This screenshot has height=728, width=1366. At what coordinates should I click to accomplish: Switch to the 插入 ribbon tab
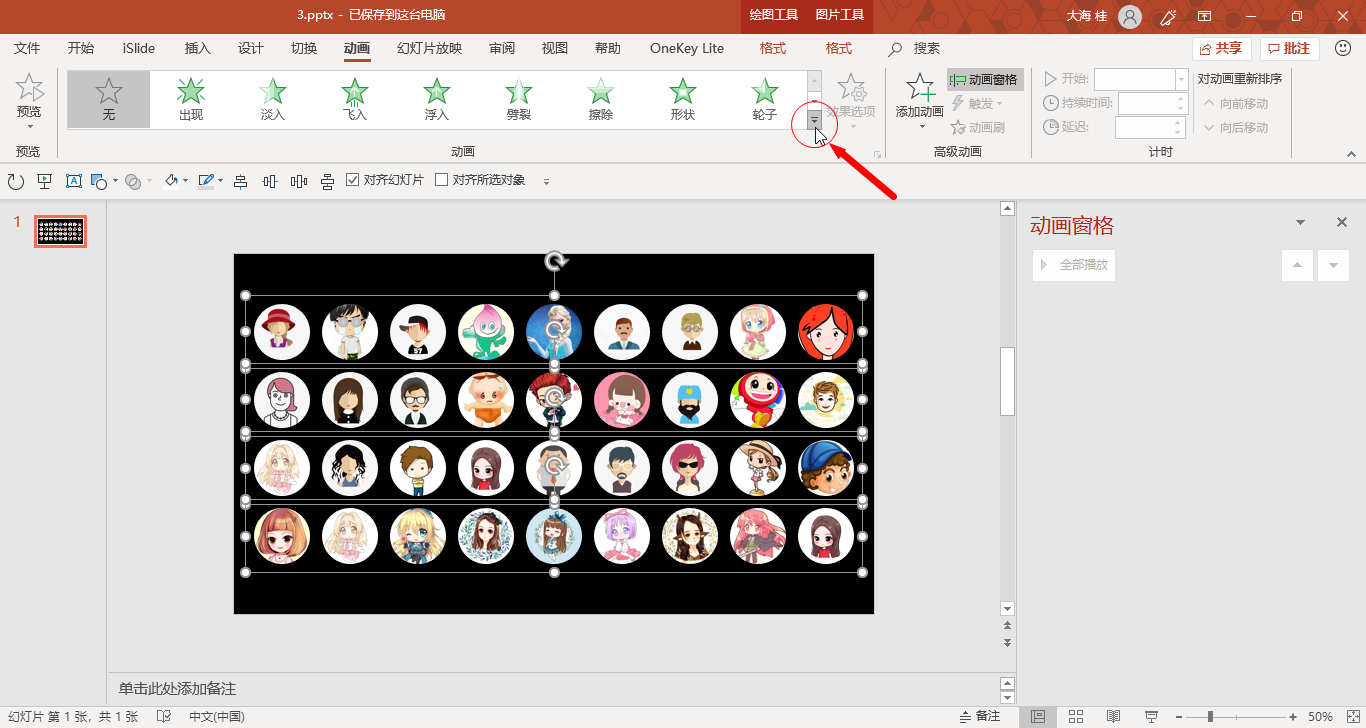[x=198, y=48]
